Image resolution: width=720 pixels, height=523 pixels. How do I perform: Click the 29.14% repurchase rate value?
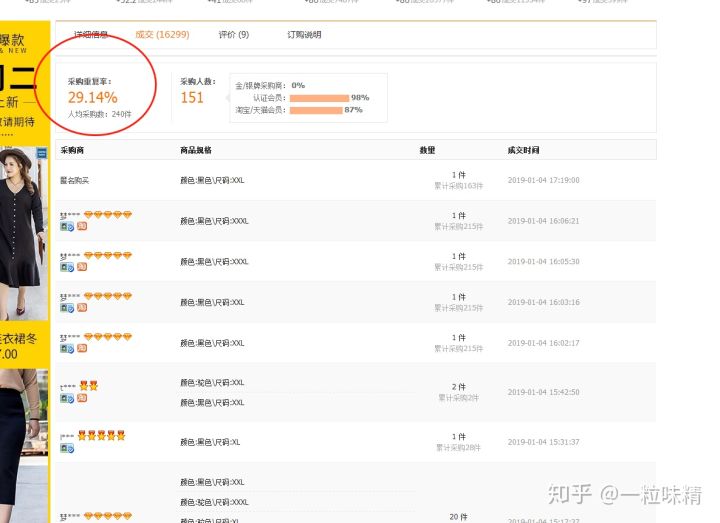[x=93, y=97]
